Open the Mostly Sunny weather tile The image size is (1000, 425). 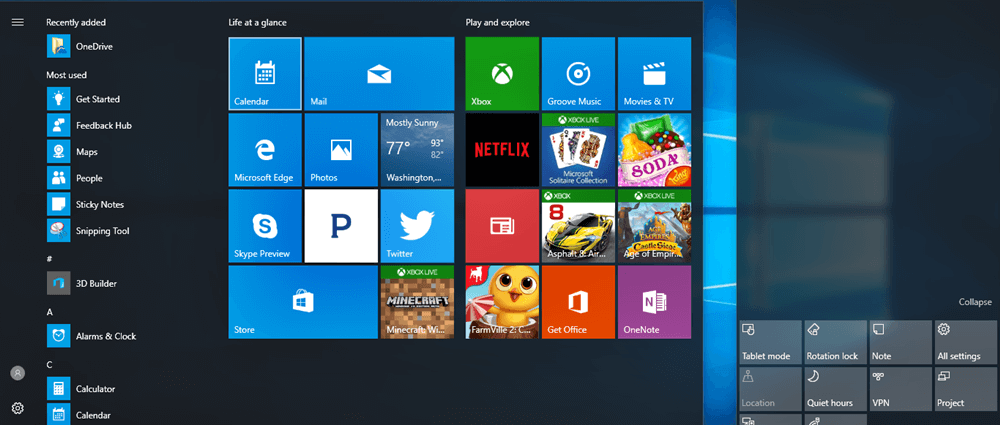pyautogui.click(x=417, y=150)
